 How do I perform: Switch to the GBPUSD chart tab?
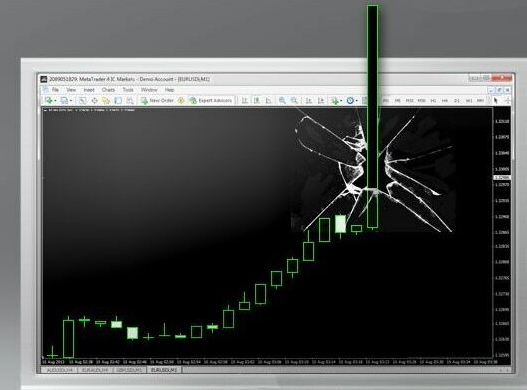[130, 369]
